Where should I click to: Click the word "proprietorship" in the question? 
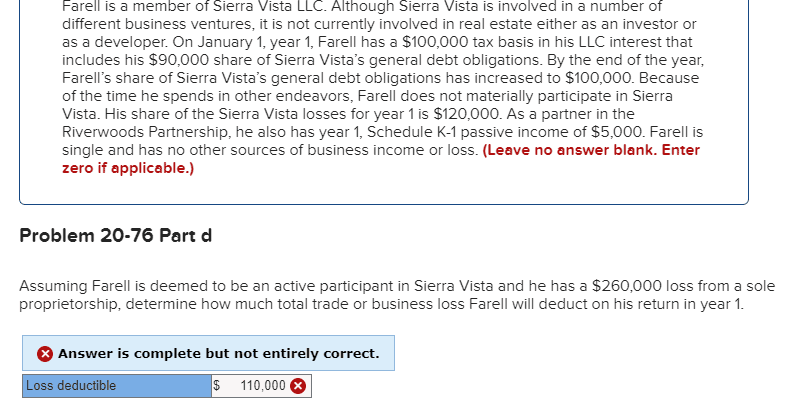pos(70,304)
